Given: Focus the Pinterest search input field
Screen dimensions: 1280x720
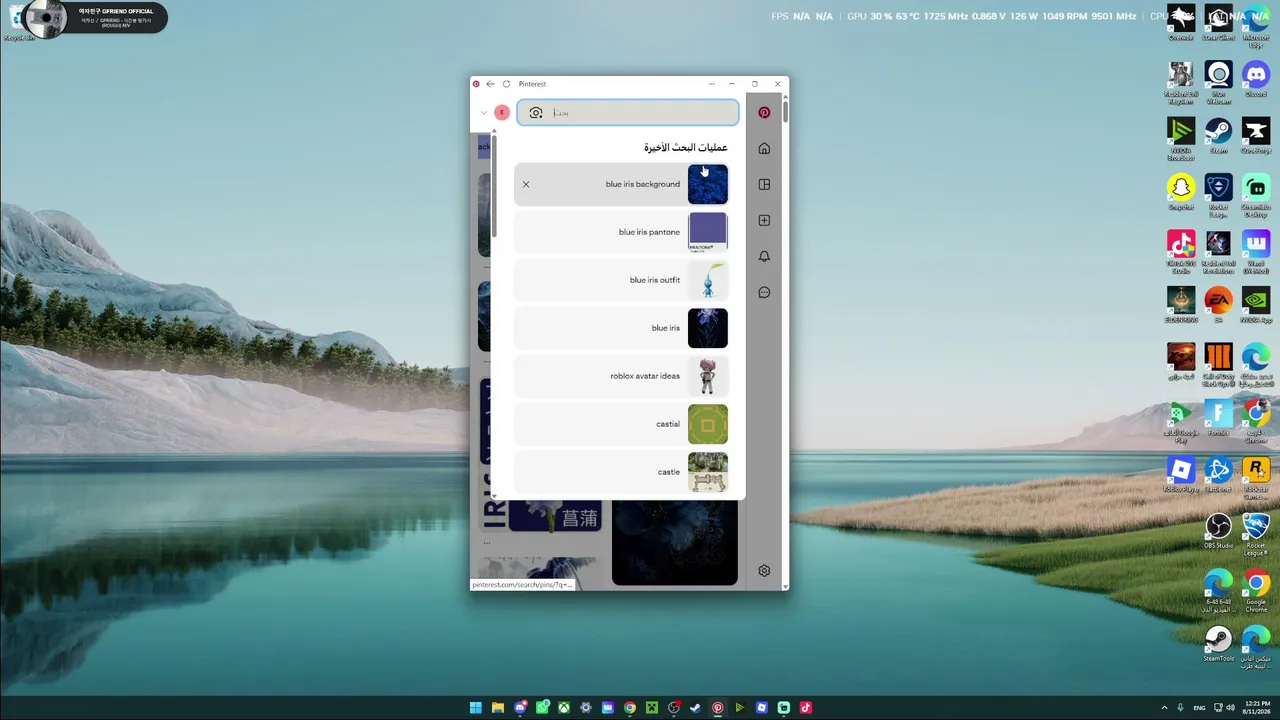Looking at the screenshot, I should tap(628, 113).
